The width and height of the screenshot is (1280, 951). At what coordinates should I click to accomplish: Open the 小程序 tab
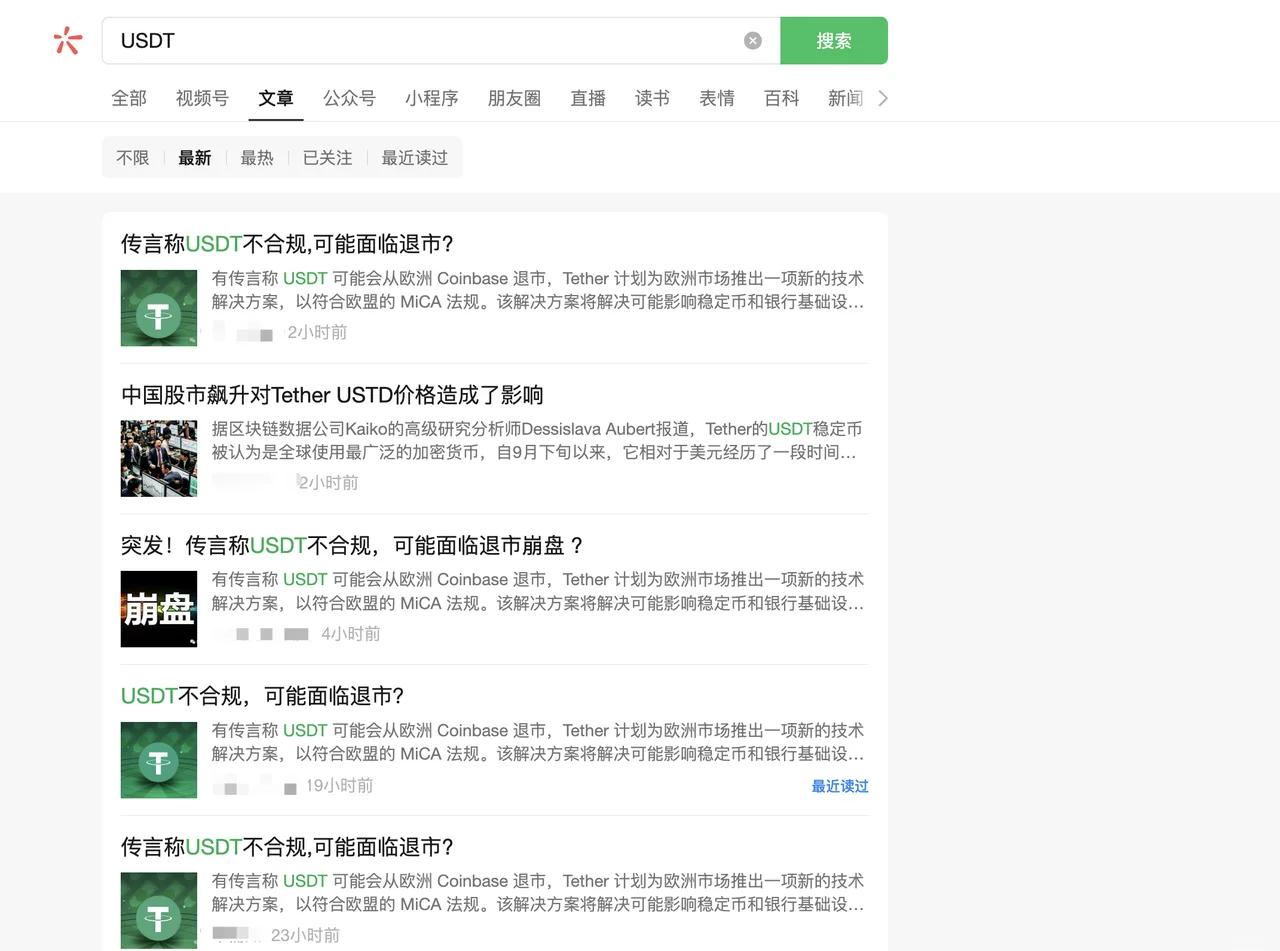click(432, 98)
